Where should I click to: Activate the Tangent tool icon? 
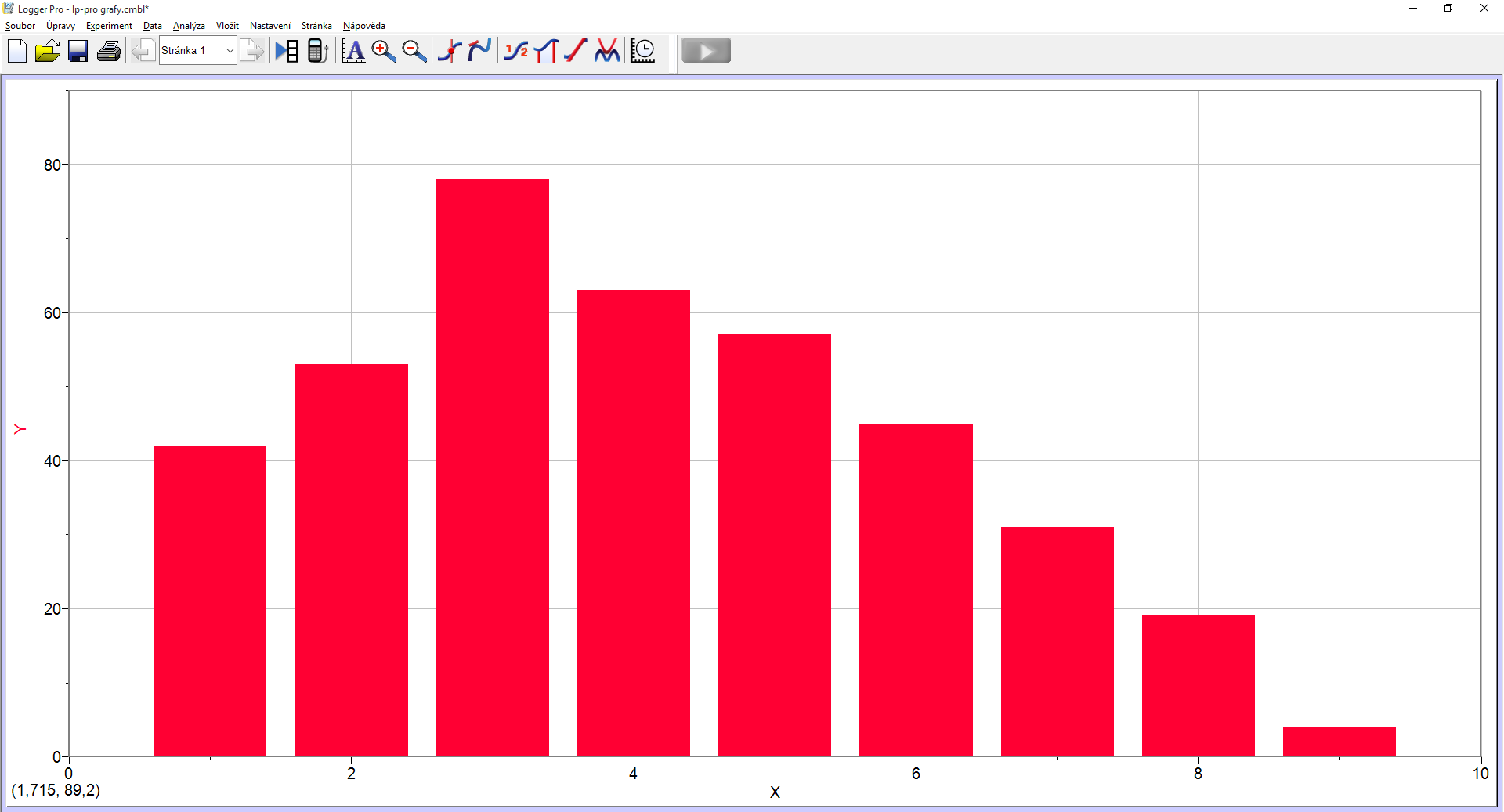(479, 51)
